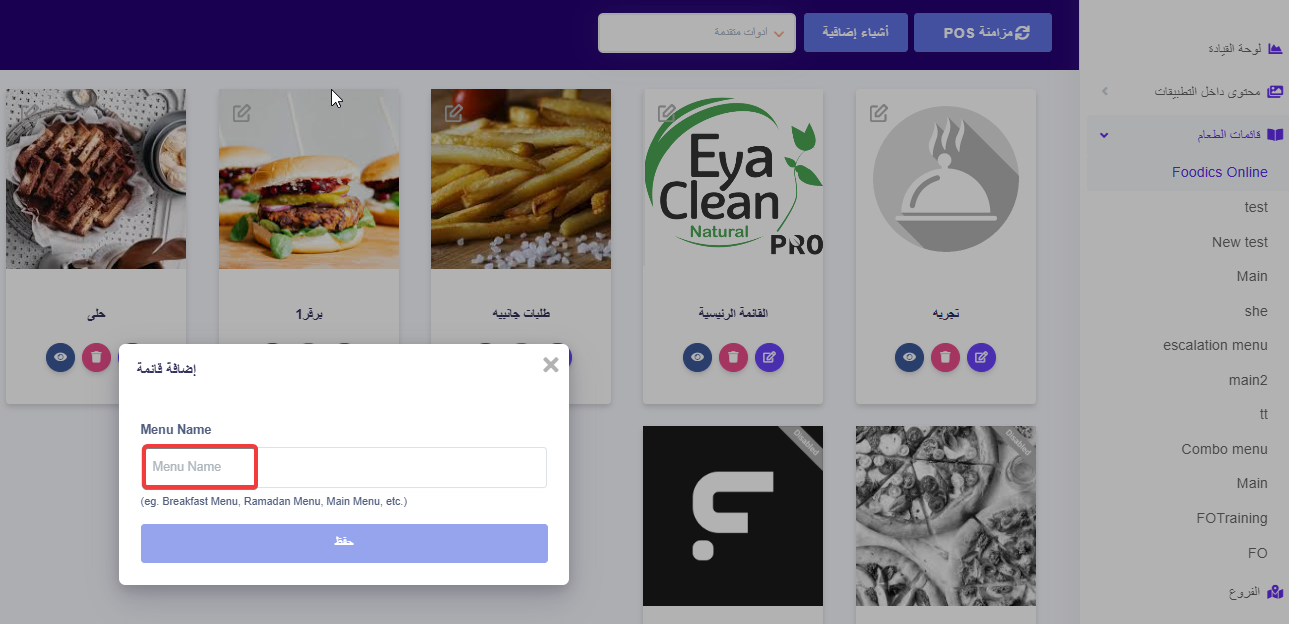Image resolution: width=1289 pixels, height=624 pixels.
Task: Close the إضافة قائمة dialog with X
Action: tap(550, 365)
